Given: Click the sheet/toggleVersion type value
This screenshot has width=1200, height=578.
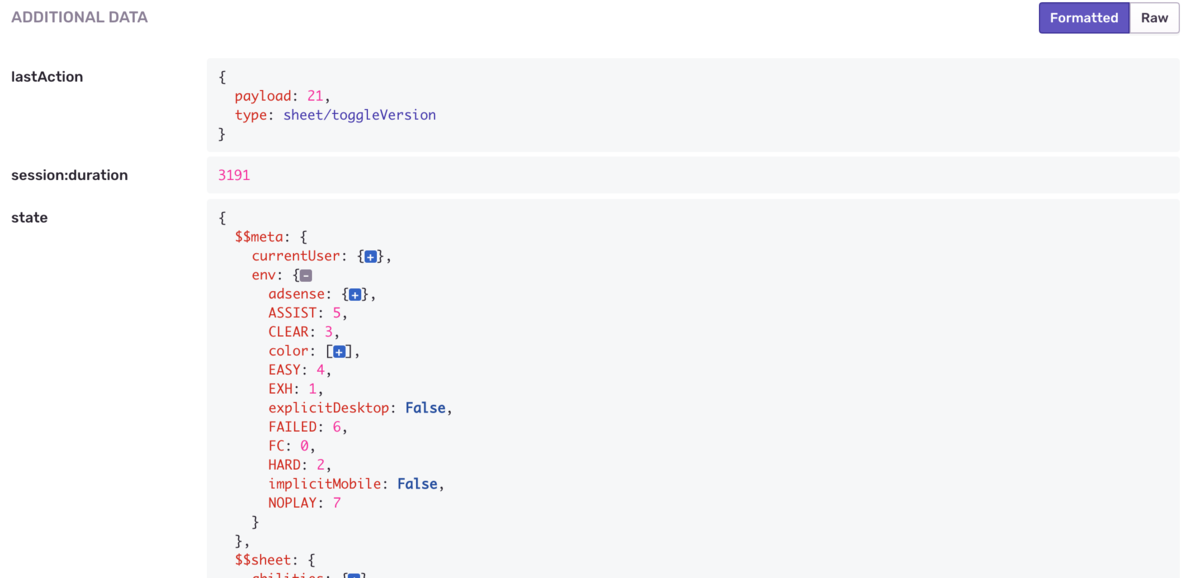Looking at the screenshot, I should coord(360,115).
